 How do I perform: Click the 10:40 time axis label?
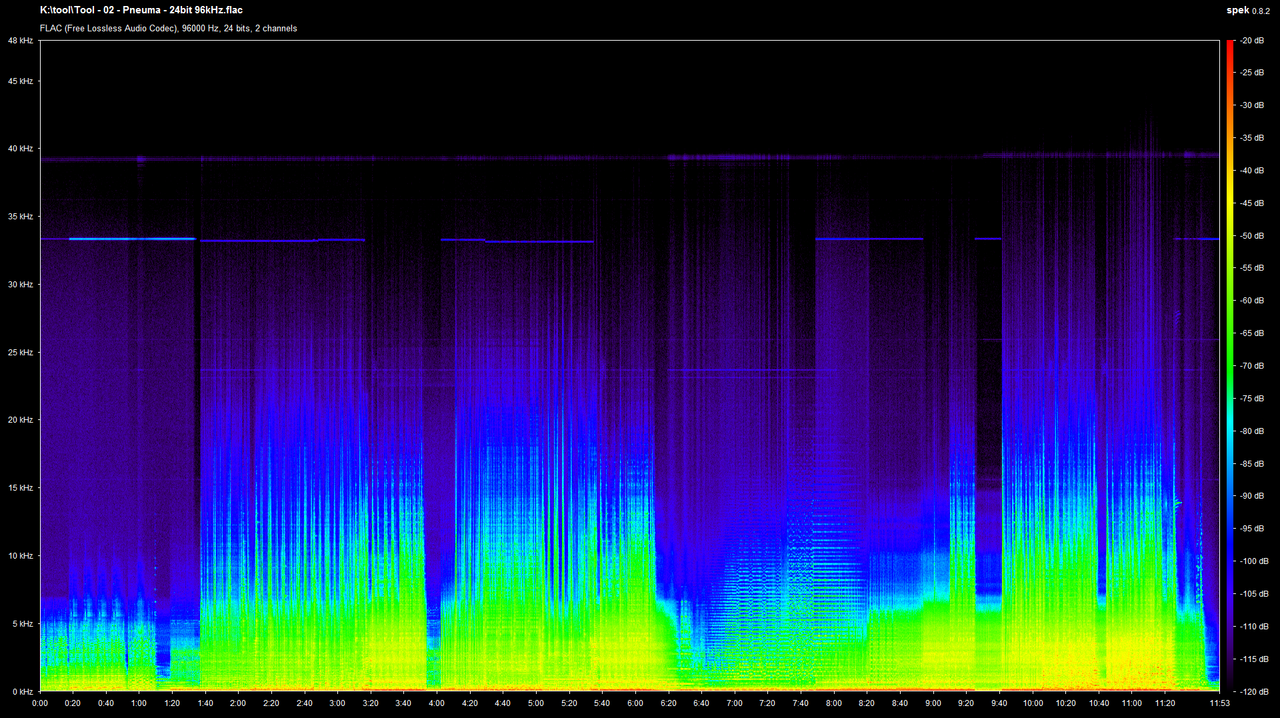(x=1098, y=703)
